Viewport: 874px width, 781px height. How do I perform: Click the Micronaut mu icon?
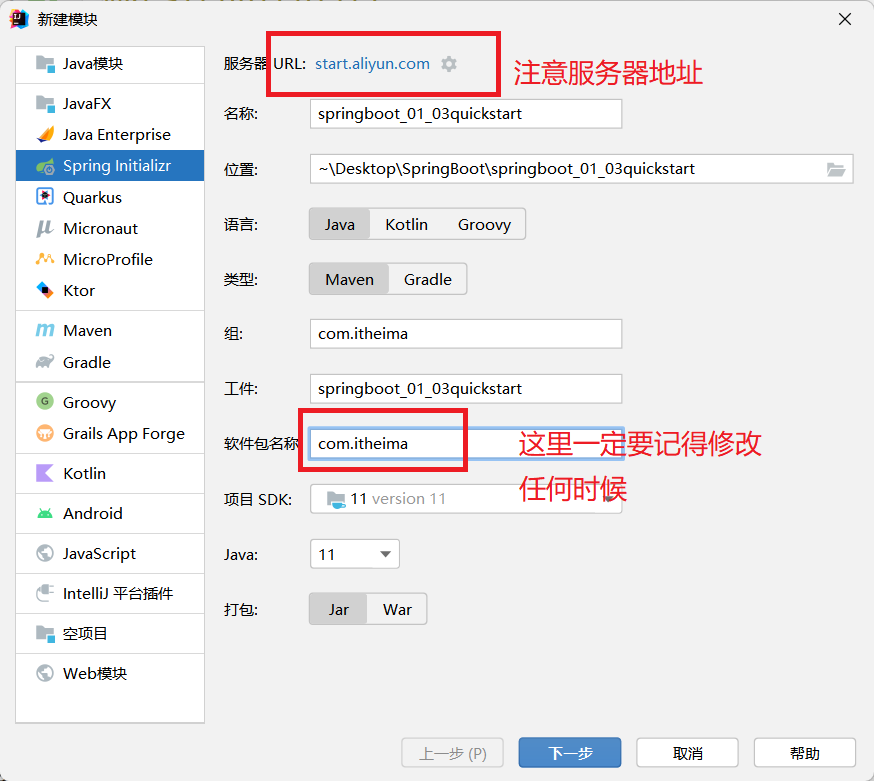tap(45, 229)
